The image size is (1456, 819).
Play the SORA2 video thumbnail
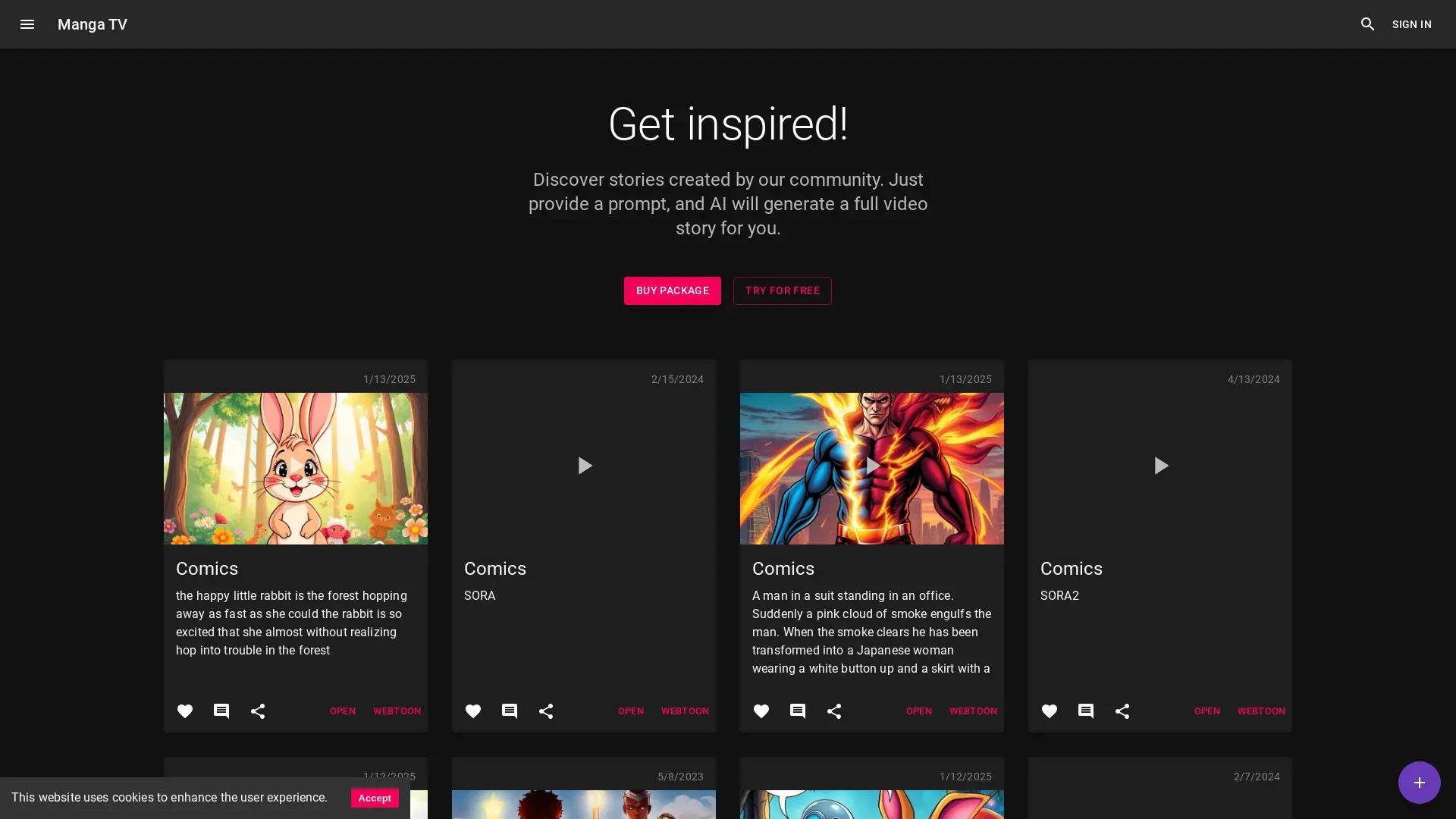pyautogui.click(x=1159, y=466)
